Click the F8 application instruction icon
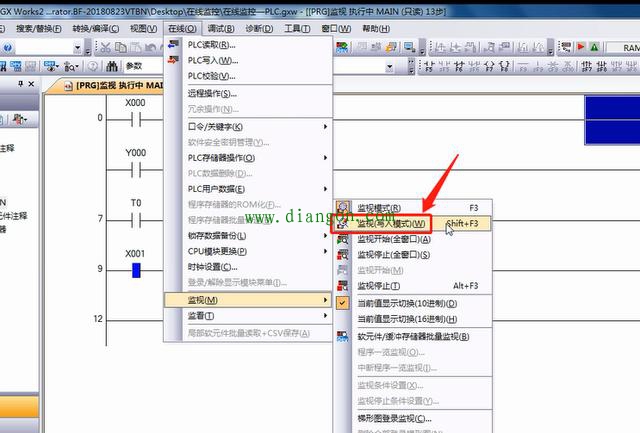 point(504,66)
